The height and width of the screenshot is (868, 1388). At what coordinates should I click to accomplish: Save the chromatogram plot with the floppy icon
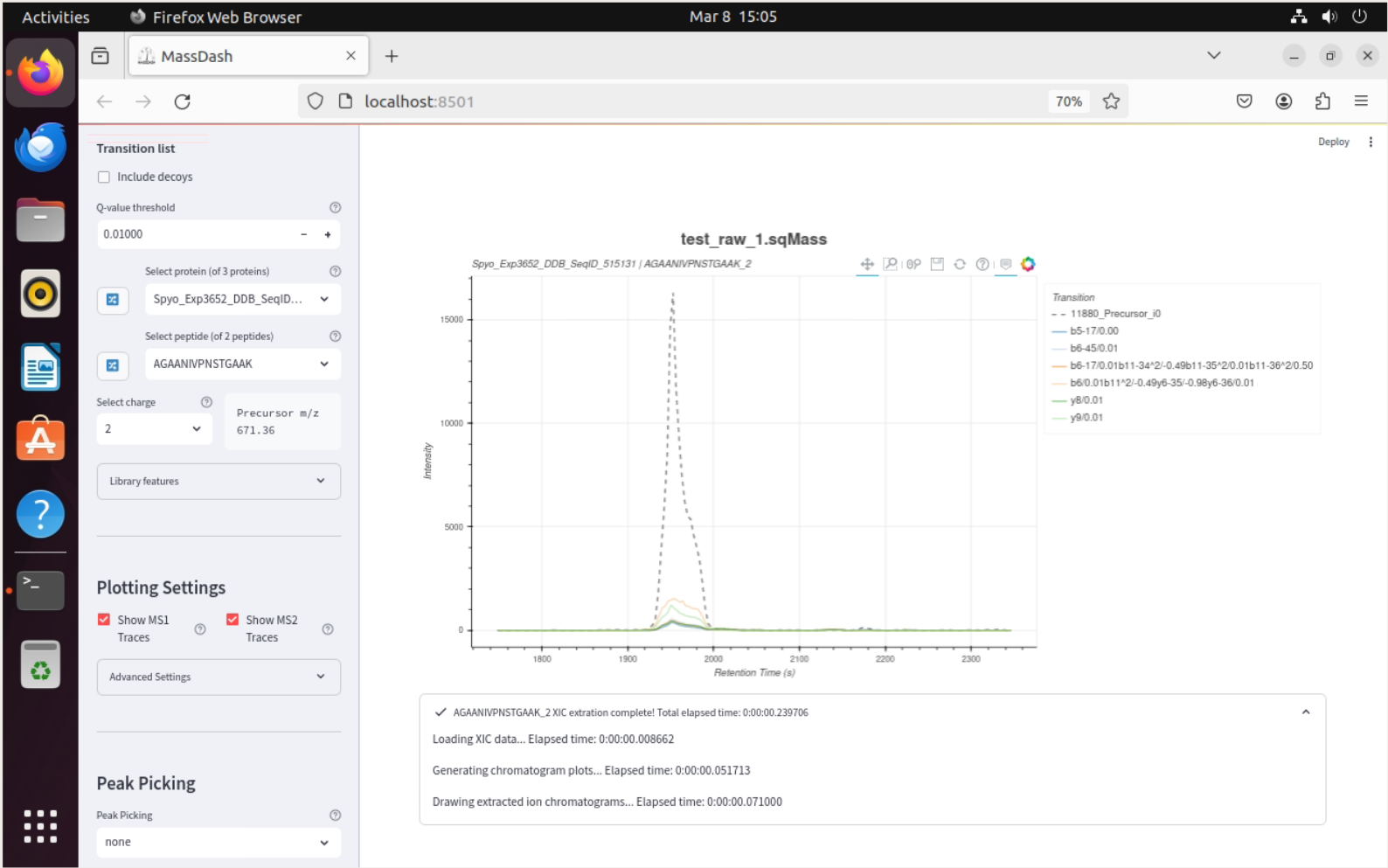click(x=937, y=264)
